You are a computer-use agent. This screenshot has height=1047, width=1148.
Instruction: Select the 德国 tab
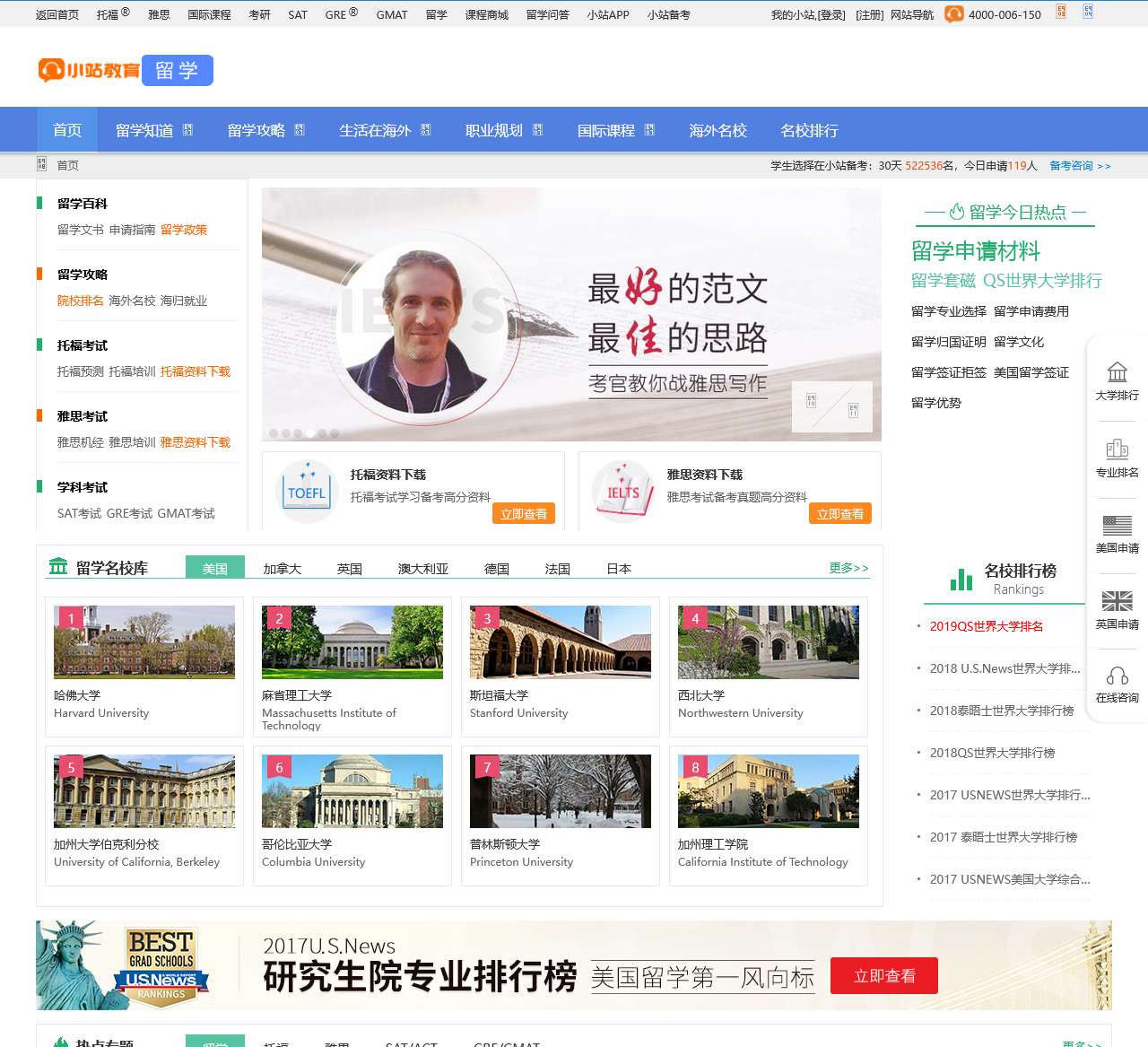click(x=497, y=569)
